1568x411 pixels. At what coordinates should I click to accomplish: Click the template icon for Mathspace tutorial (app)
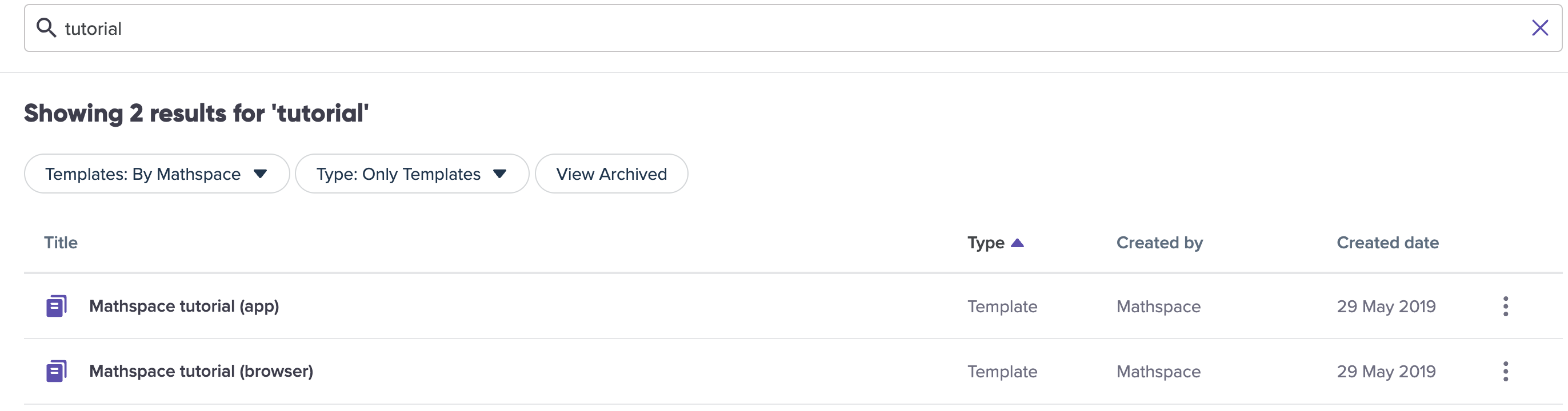pyautogui.click(x=57, y=306)
